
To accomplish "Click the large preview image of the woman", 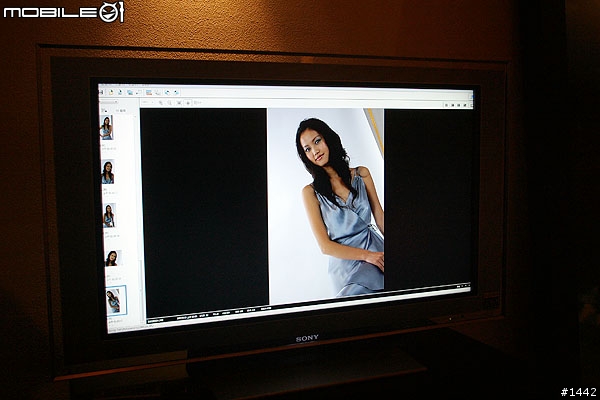I will (326, 204).
